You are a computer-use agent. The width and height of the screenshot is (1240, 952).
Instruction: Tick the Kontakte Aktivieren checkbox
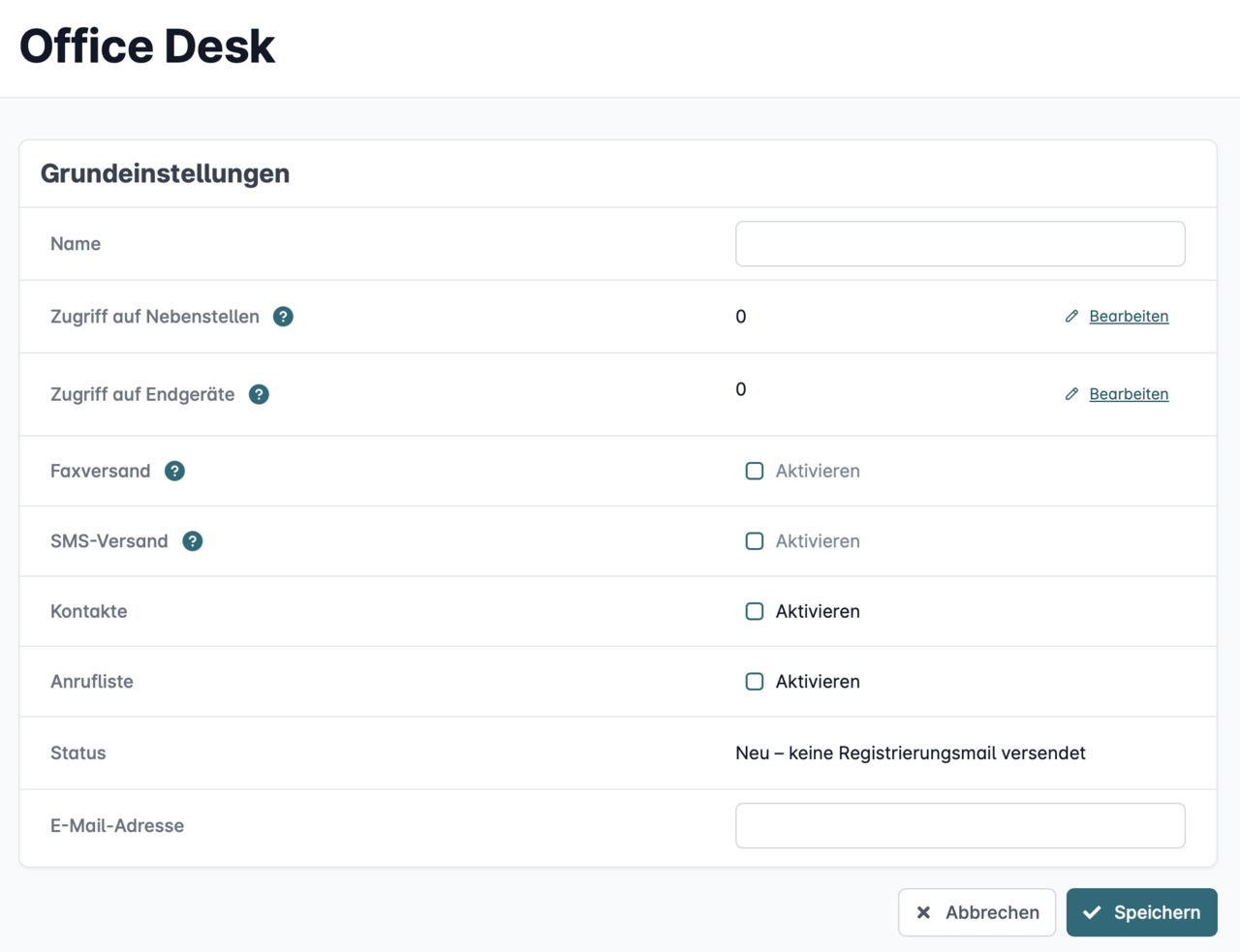755,611
